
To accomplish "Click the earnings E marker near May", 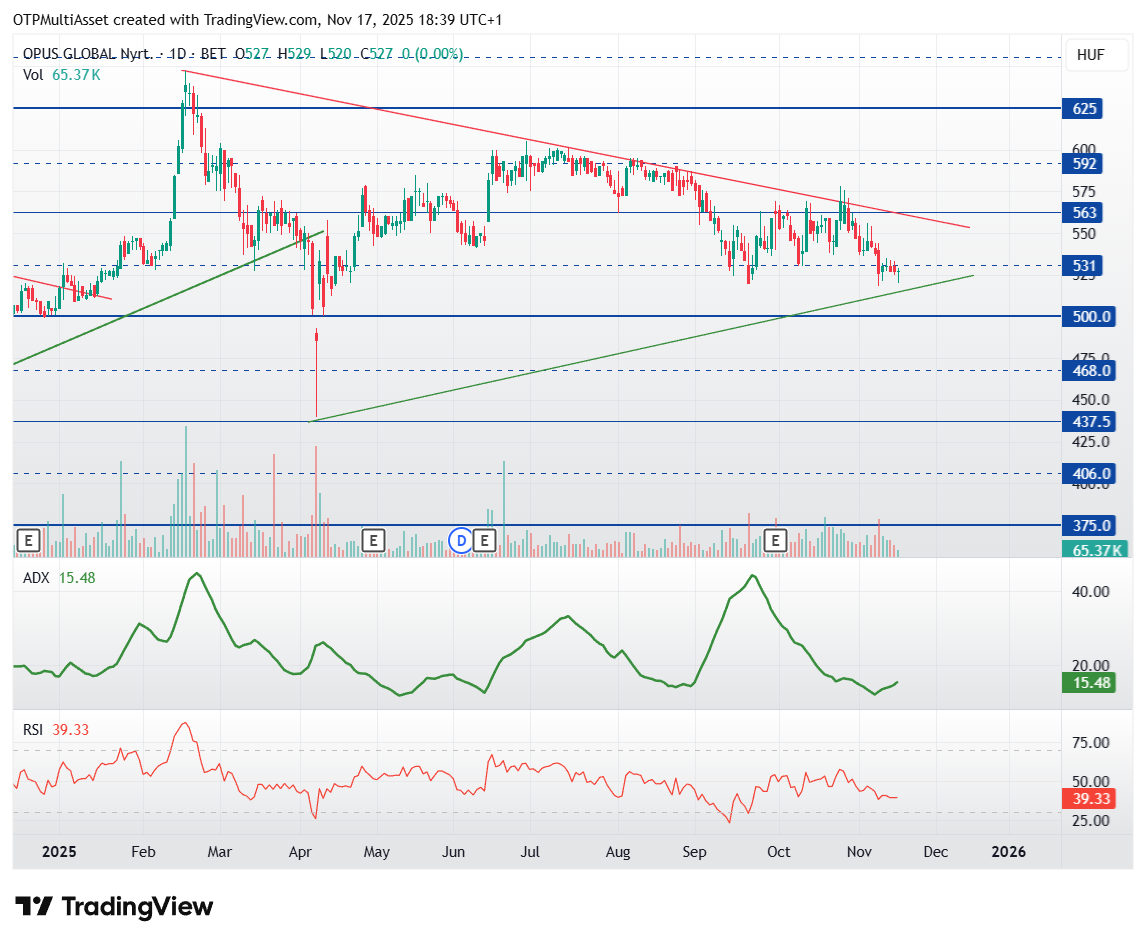I will tap(373, 541).
